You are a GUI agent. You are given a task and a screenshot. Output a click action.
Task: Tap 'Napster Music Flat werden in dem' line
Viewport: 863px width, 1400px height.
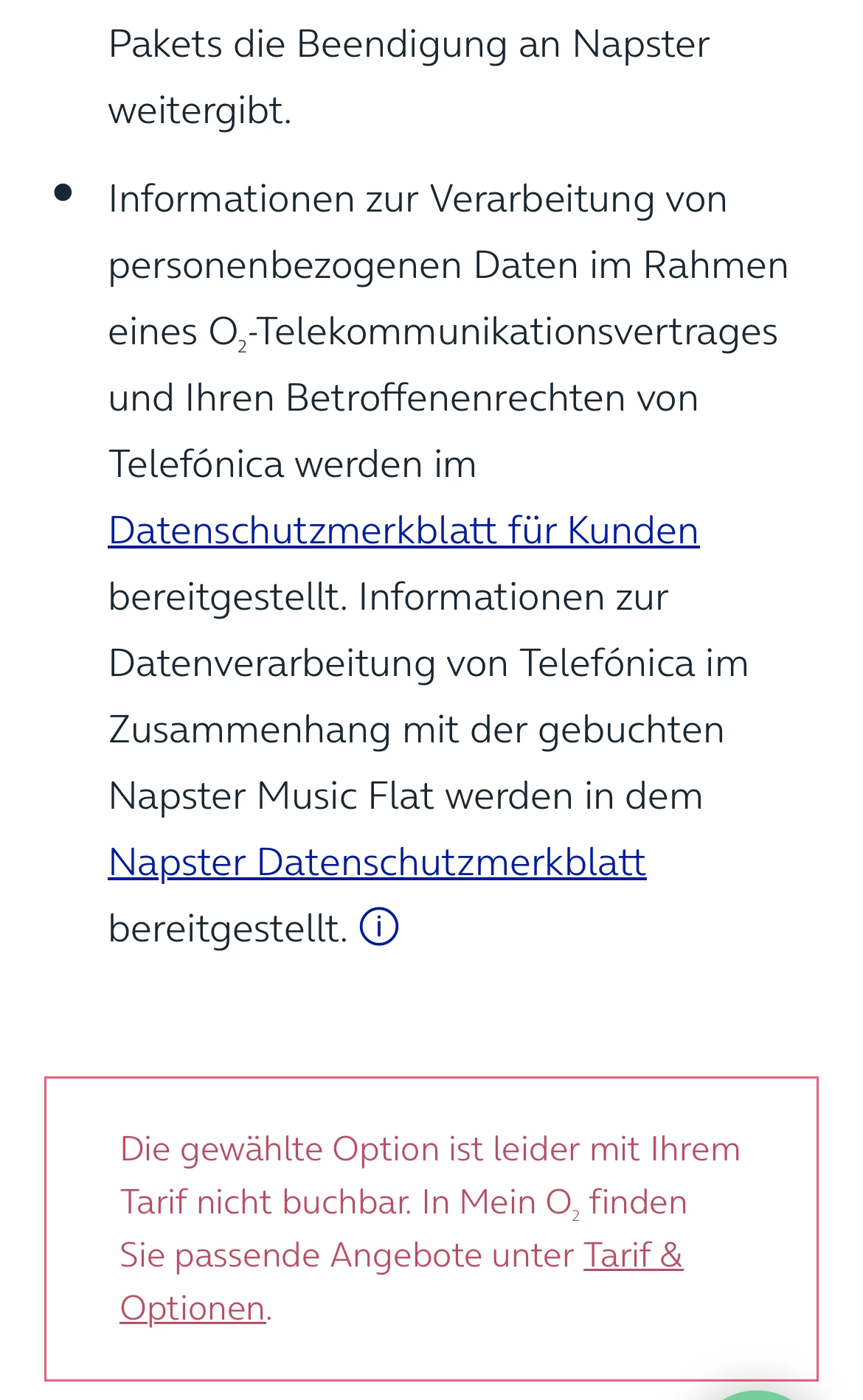[x=405, y=796]
